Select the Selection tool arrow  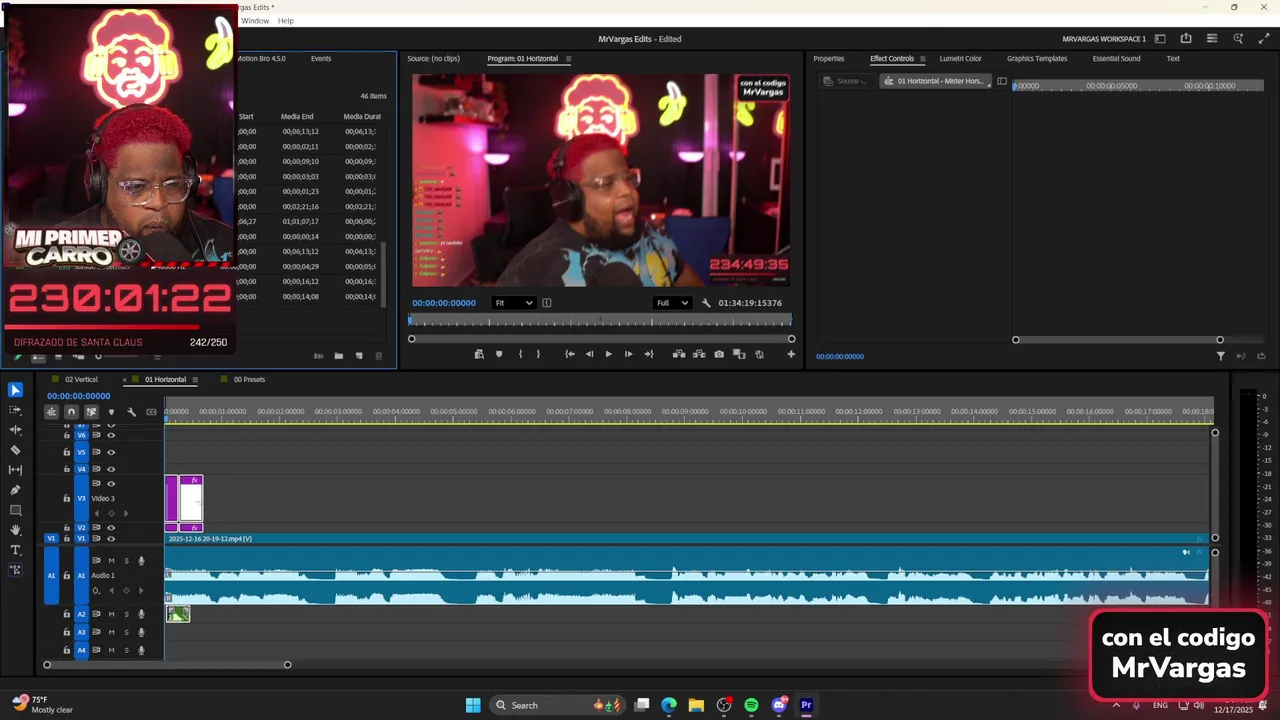[15, 390]
